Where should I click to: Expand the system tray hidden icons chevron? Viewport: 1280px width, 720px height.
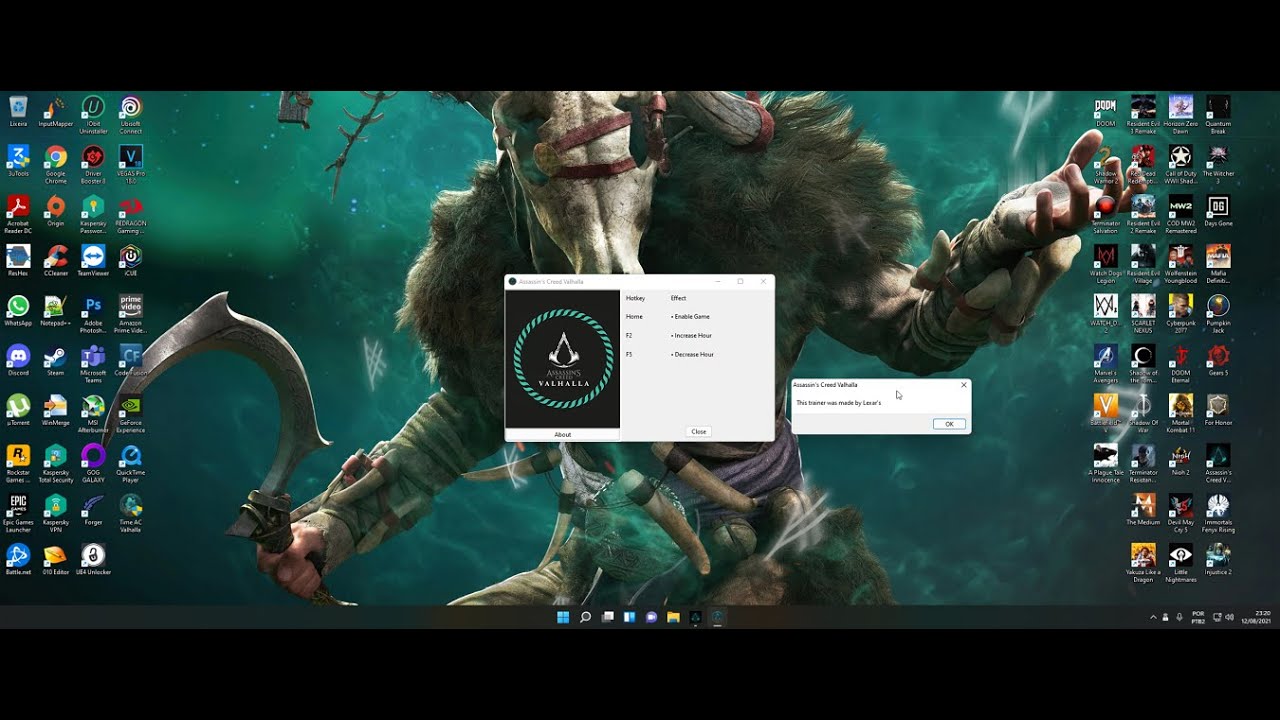click(x=1153, y=617)
